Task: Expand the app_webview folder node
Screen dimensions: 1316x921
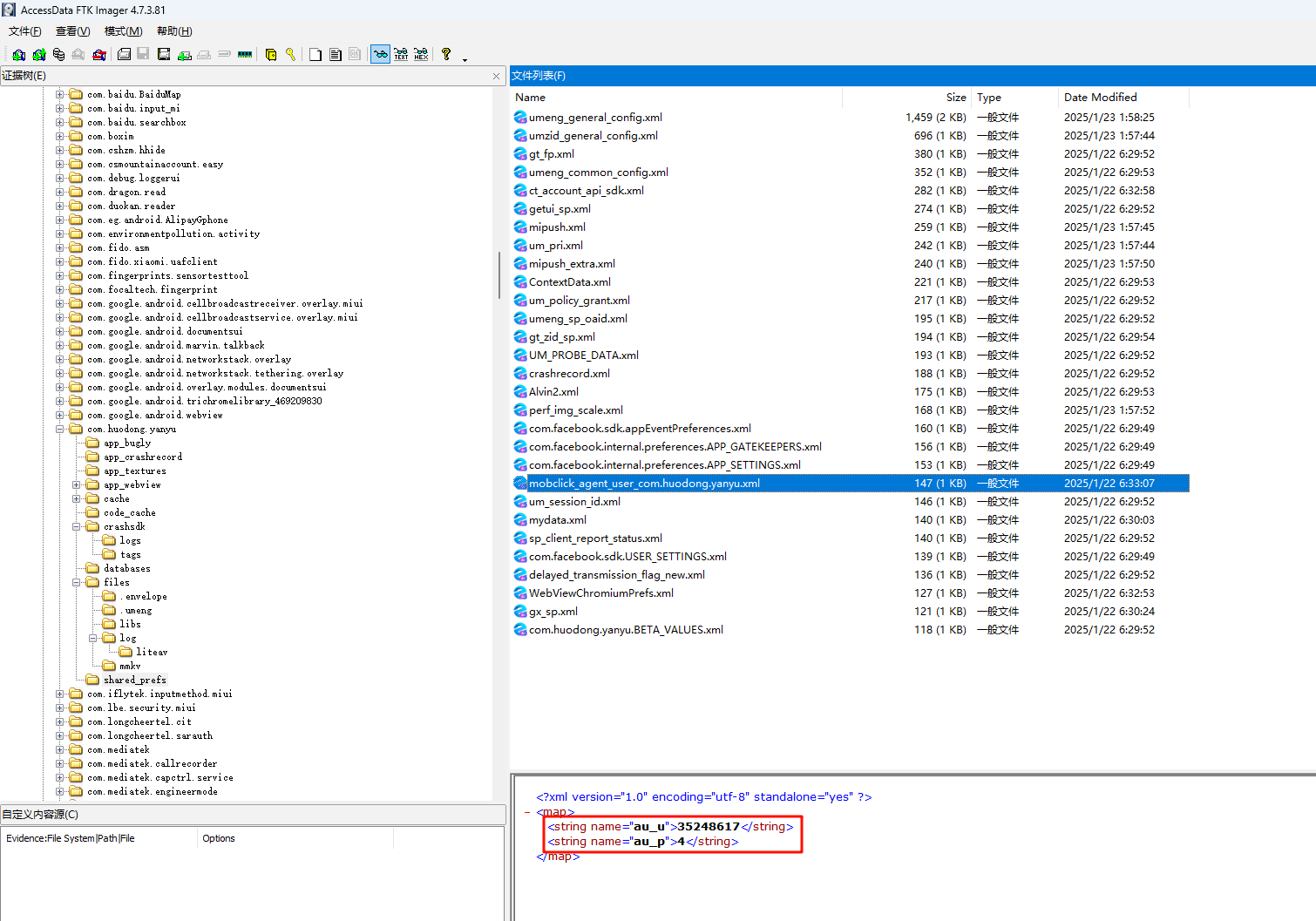Action: (x=77, y=484)
